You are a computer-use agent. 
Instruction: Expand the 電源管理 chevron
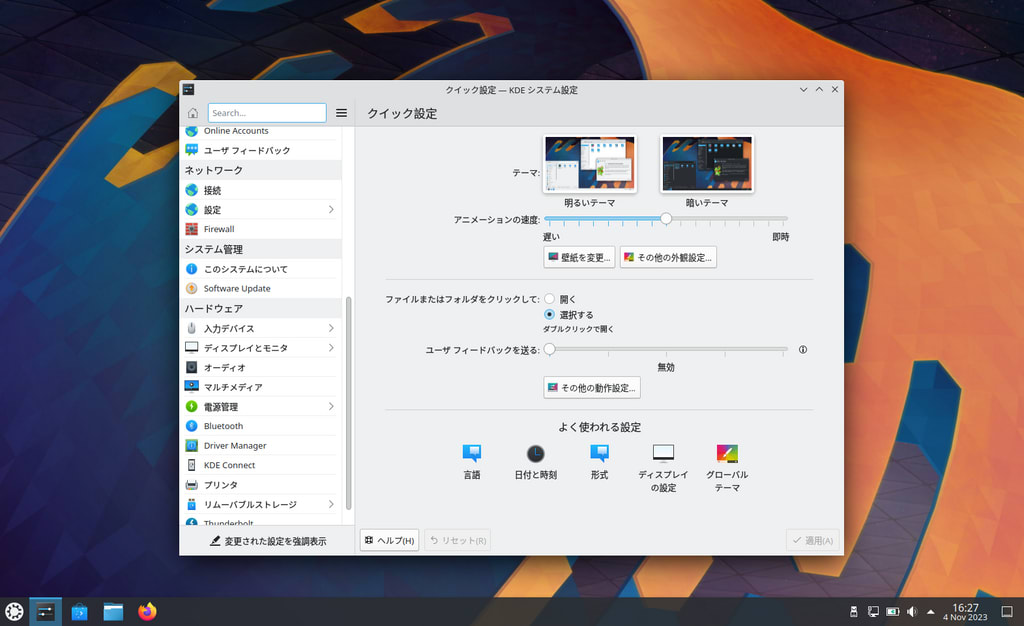tap(331, 407)
